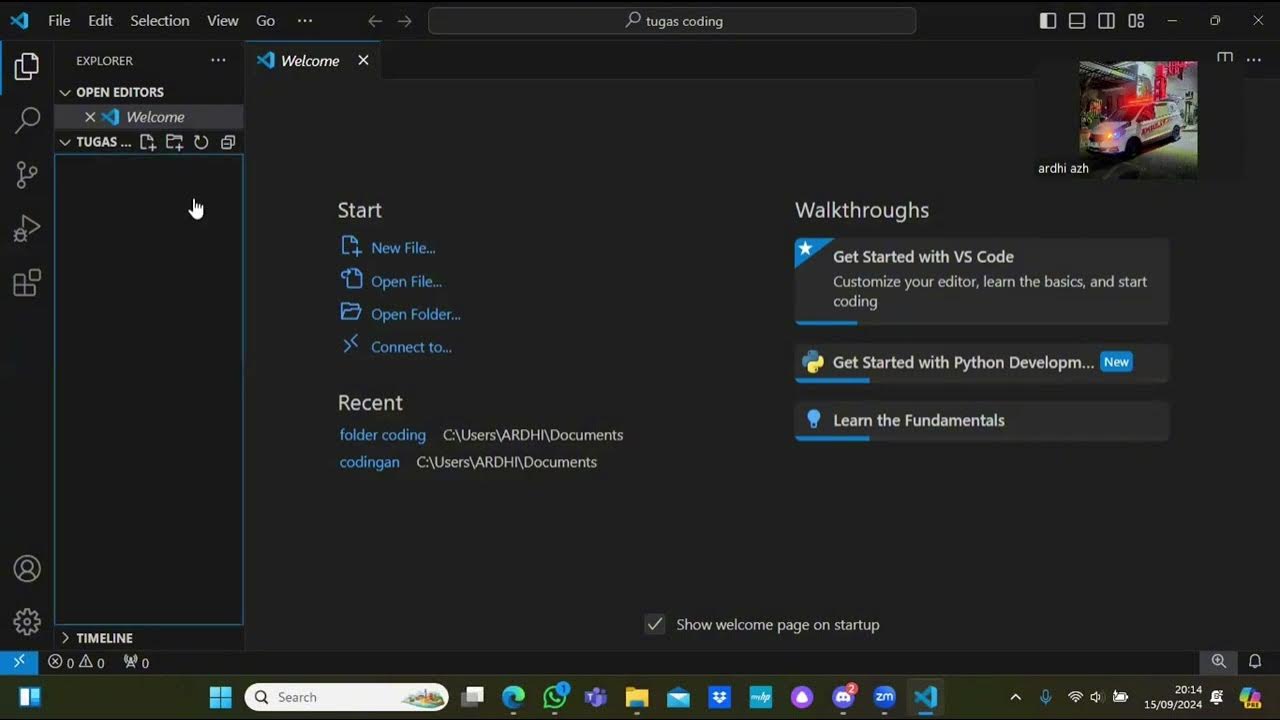Click the New Folder icon in Explorer header
The width and height of the screenshot is (1280, 720).
click(174, 142)
